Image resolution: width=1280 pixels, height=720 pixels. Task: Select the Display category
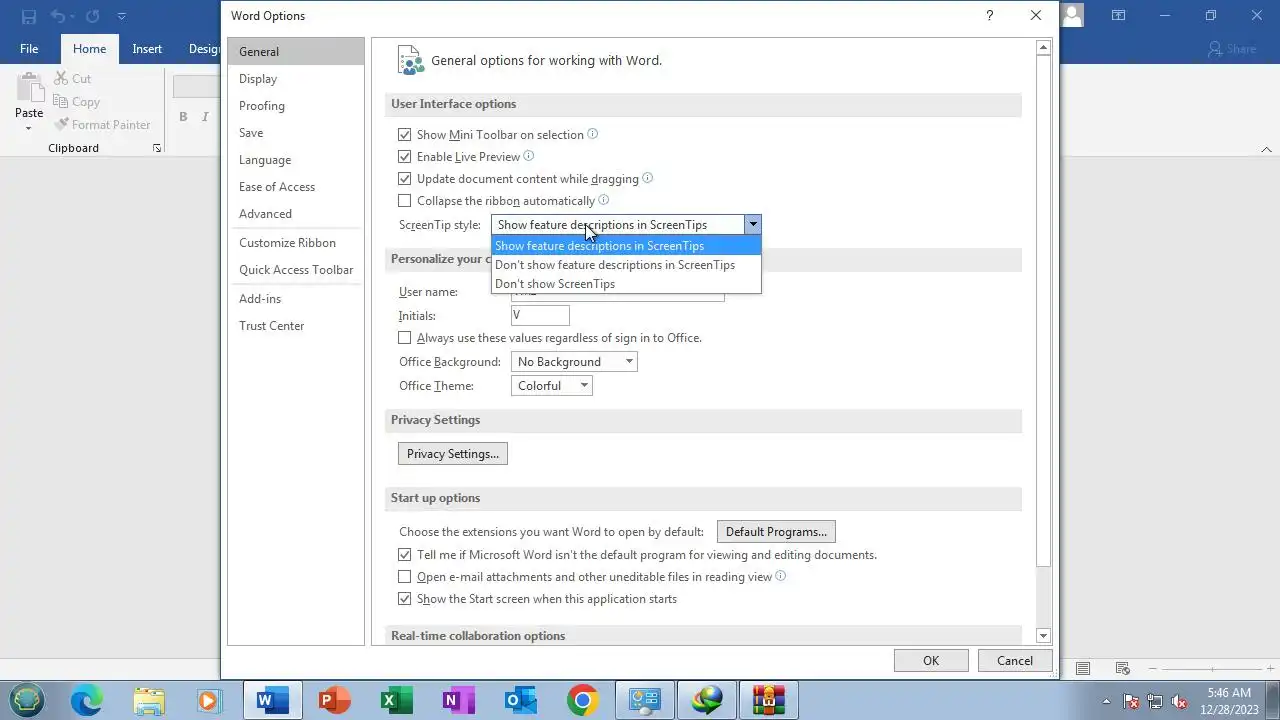pos(295,78)
